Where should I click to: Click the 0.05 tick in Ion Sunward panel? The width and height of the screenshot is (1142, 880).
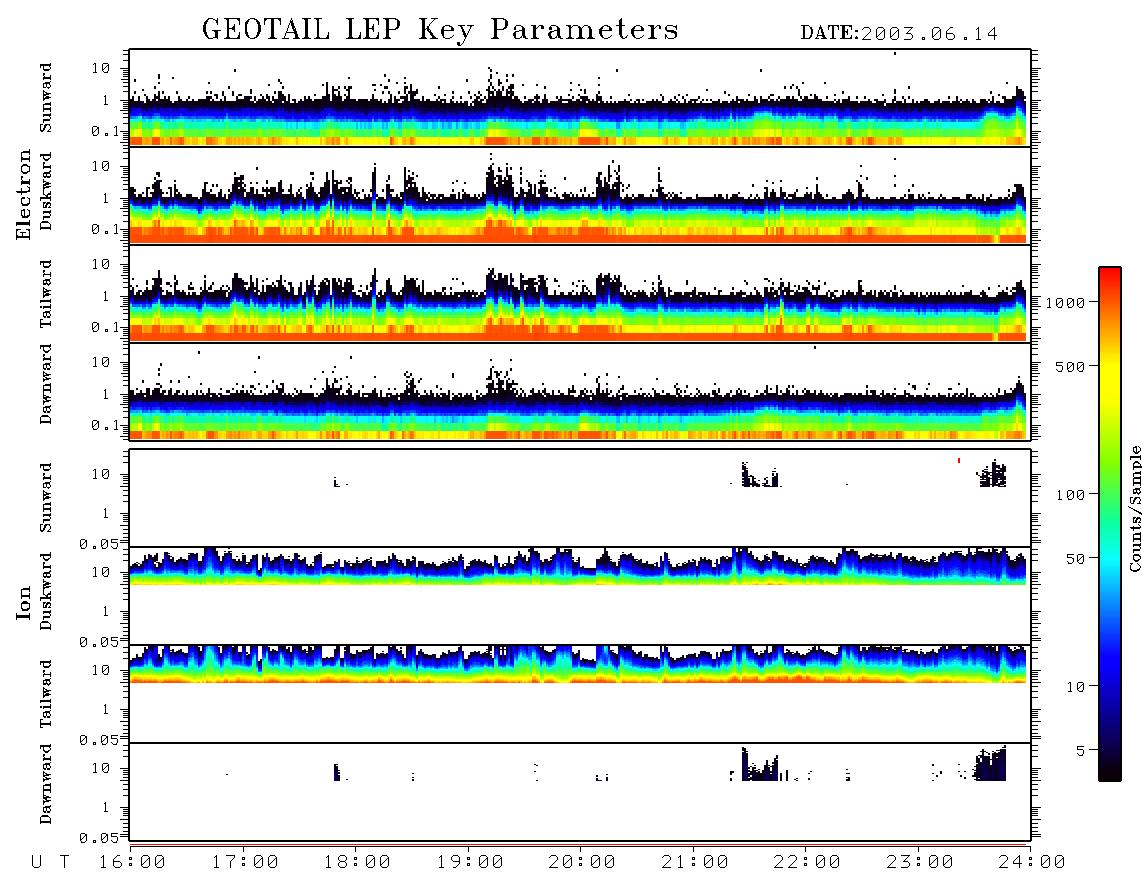98,544
